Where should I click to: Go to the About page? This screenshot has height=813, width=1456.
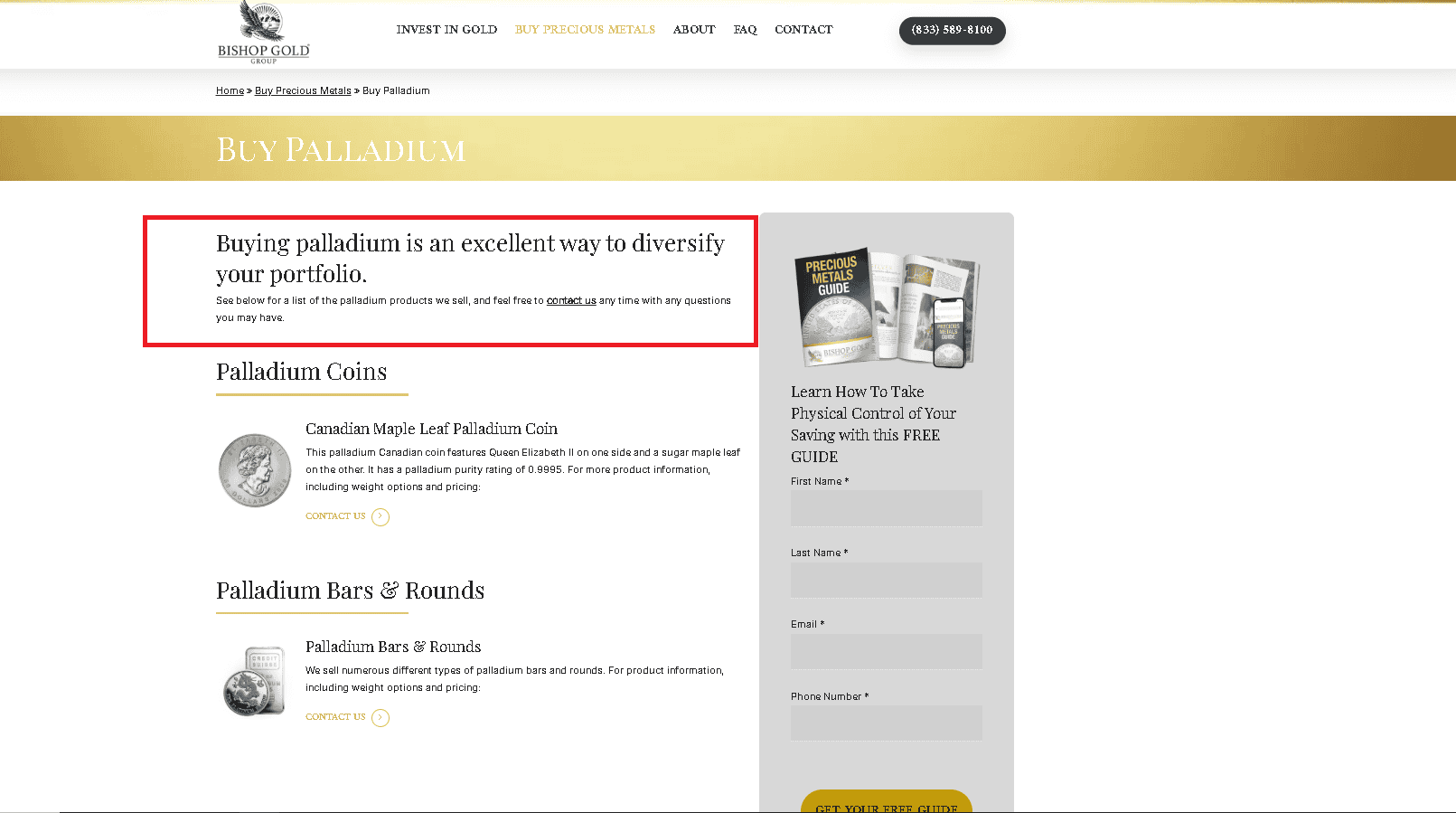(694, 30)
